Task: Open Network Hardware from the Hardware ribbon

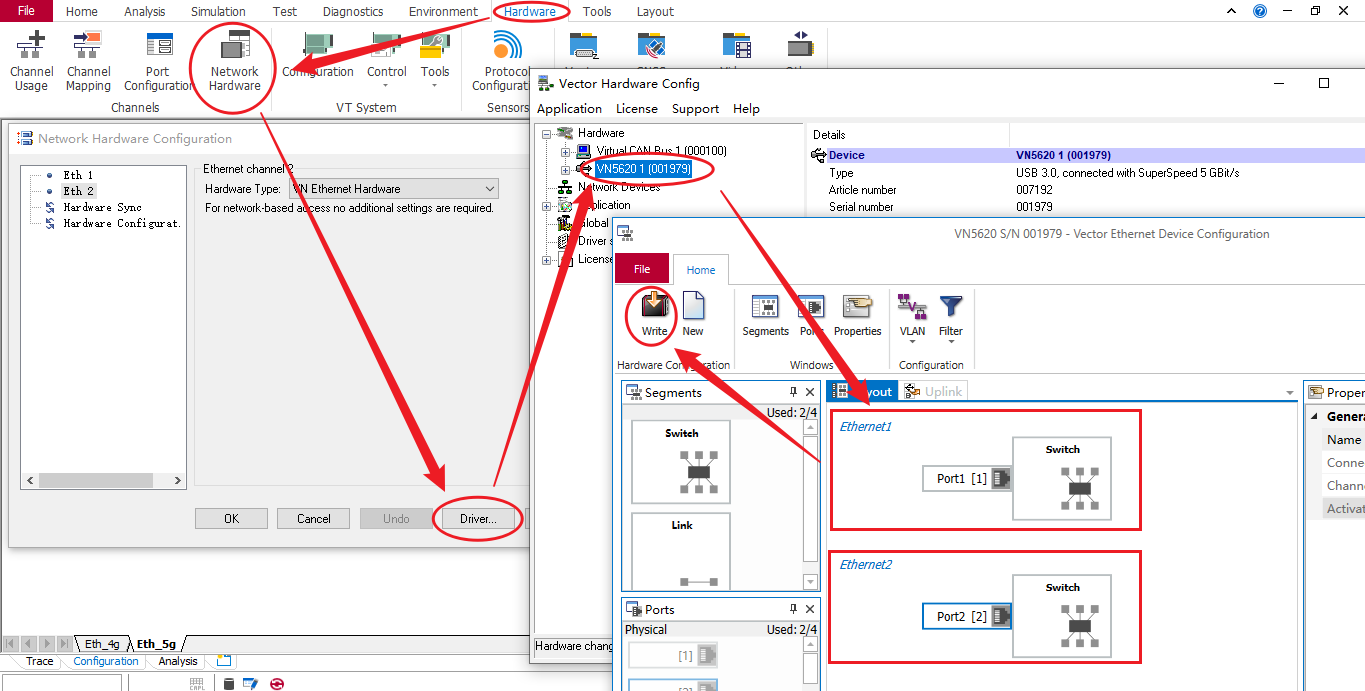Action: coord(234,62)
